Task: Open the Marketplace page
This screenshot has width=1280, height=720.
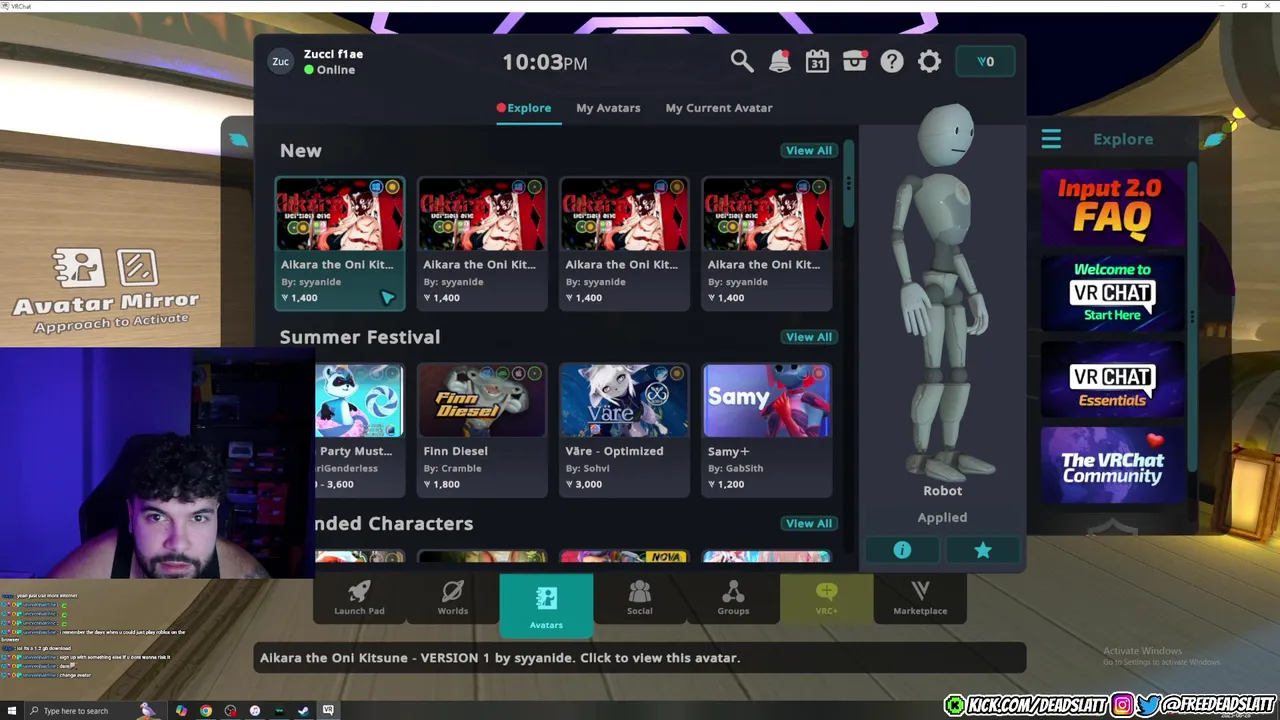Action: [x=920, y=598]
